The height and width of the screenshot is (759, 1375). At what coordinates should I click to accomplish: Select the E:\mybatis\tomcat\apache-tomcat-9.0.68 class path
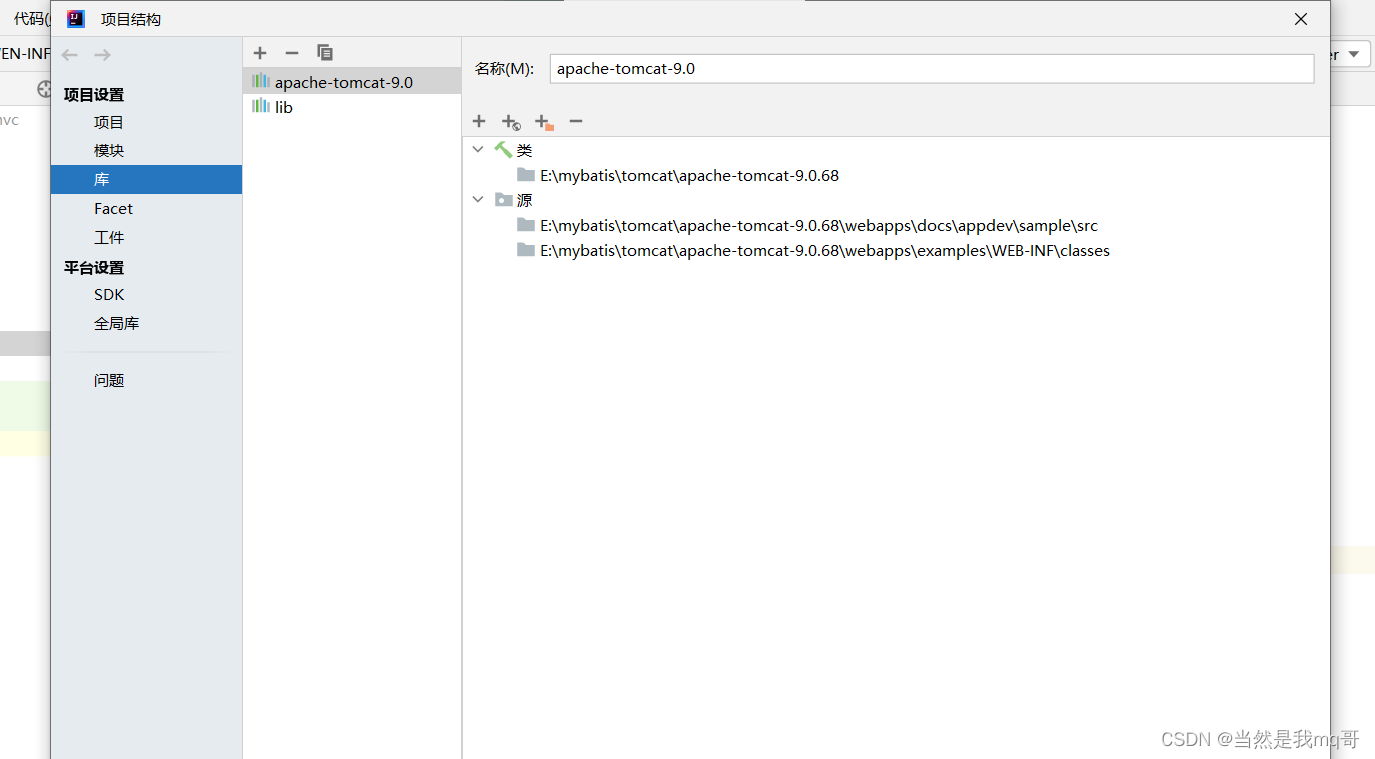(x=689, y=175)
